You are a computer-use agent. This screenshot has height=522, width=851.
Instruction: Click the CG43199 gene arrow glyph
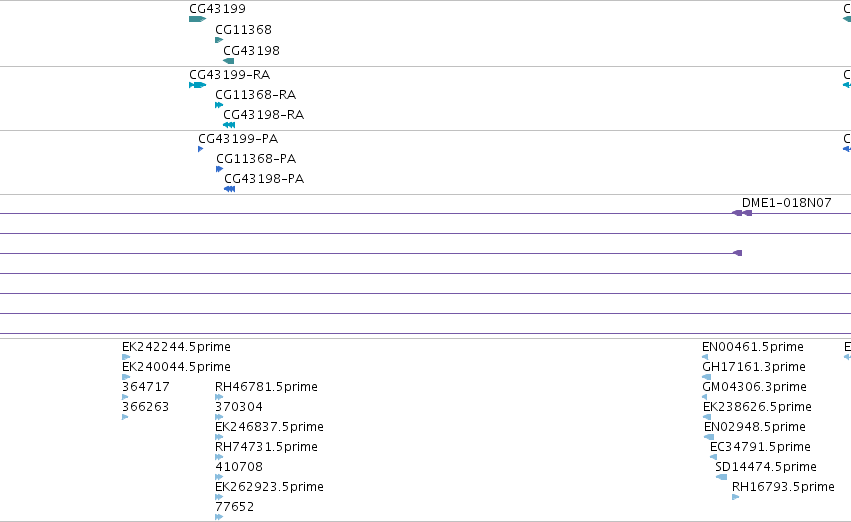tap(198, 19)
